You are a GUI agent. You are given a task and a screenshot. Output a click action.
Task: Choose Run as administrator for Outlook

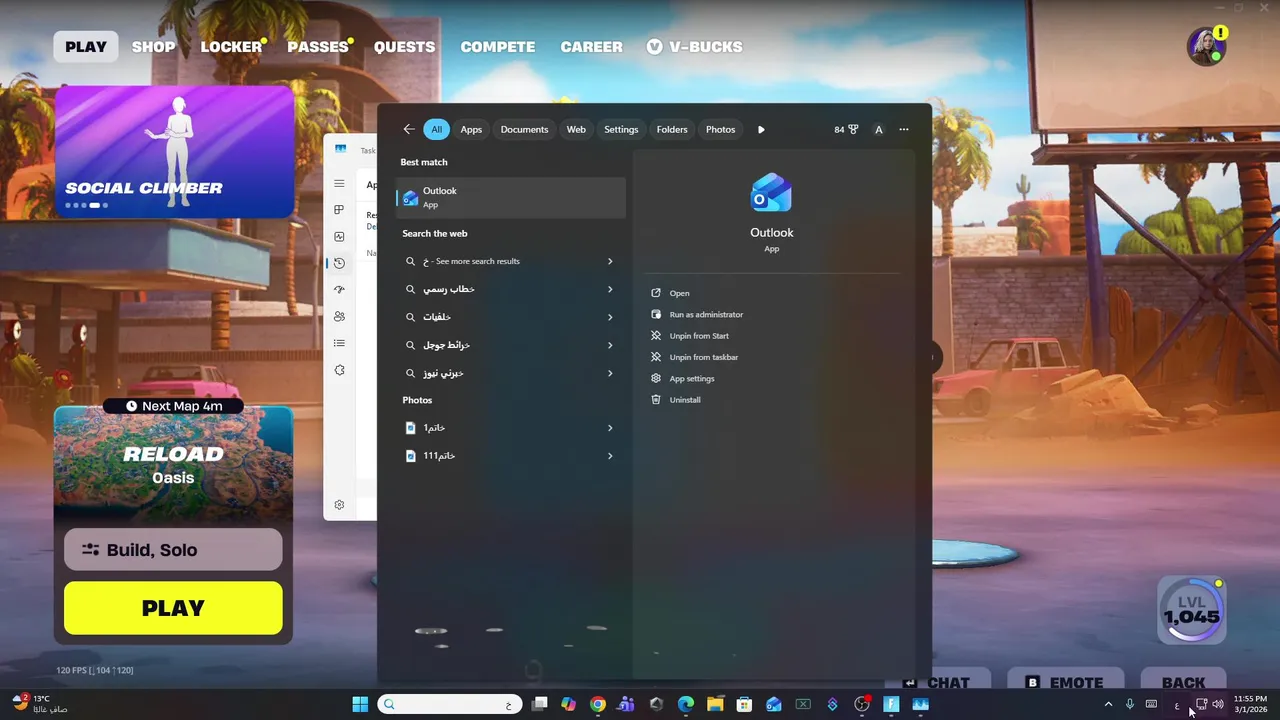pos(697,314)
